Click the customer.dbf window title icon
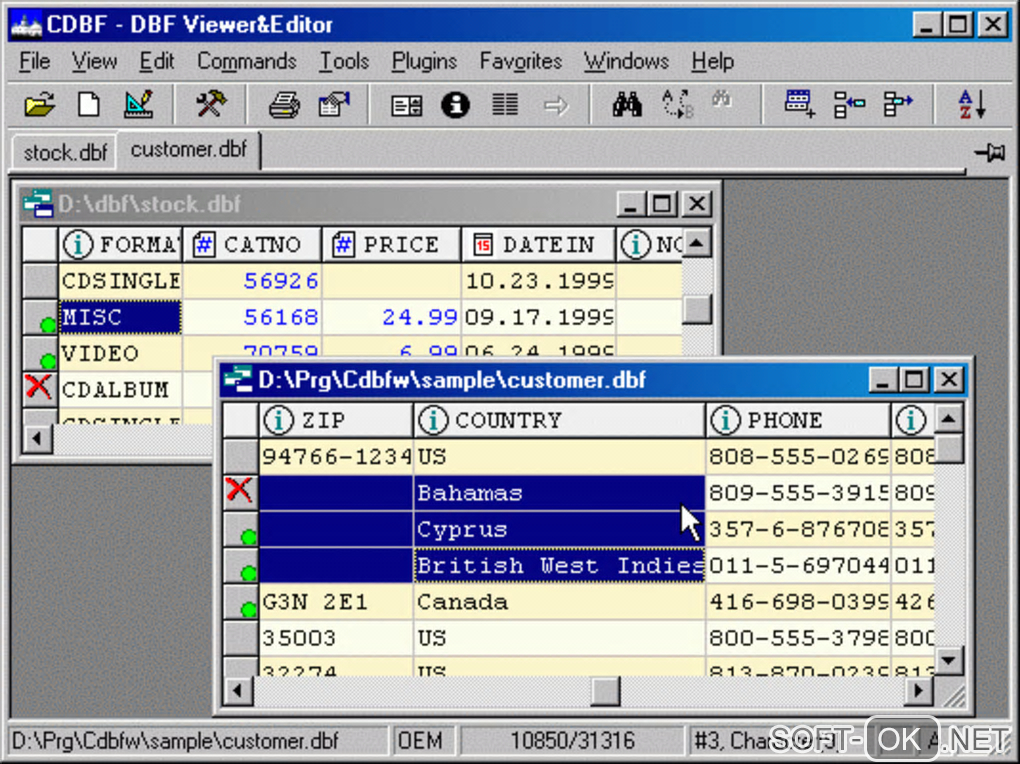The width and height of the screenshot is (1020, 764). pyautogui.click(x=237, y=379)
